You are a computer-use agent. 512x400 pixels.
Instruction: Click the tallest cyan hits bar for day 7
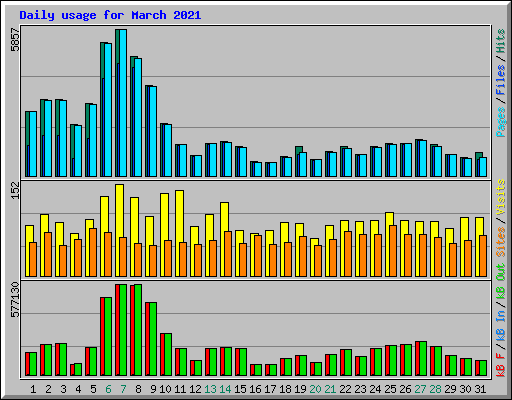pyautogui.click(x=123, y=103)
